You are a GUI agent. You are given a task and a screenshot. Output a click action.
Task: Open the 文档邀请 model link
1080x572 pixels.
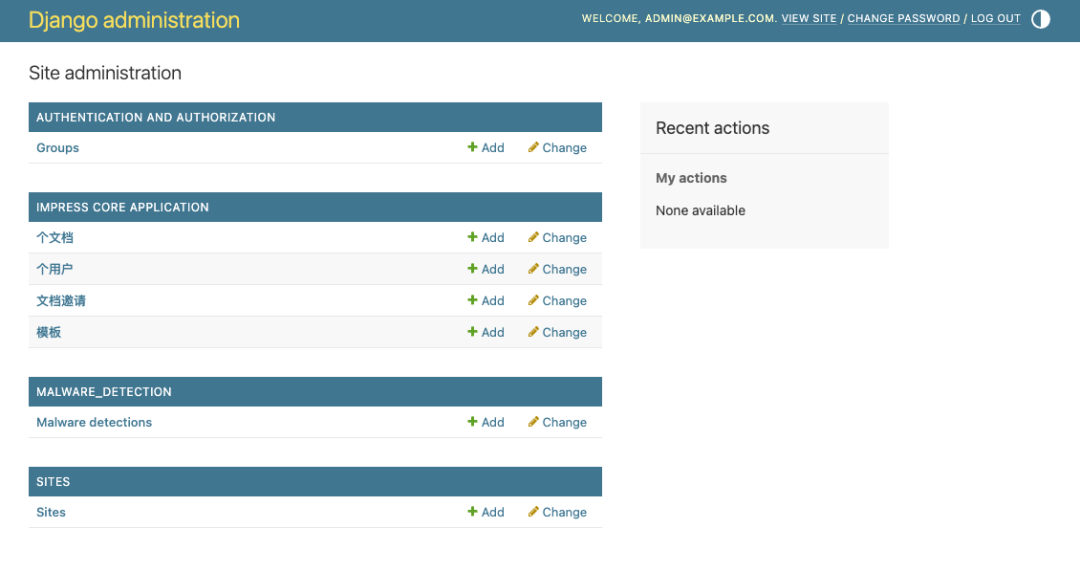[61, 301]
